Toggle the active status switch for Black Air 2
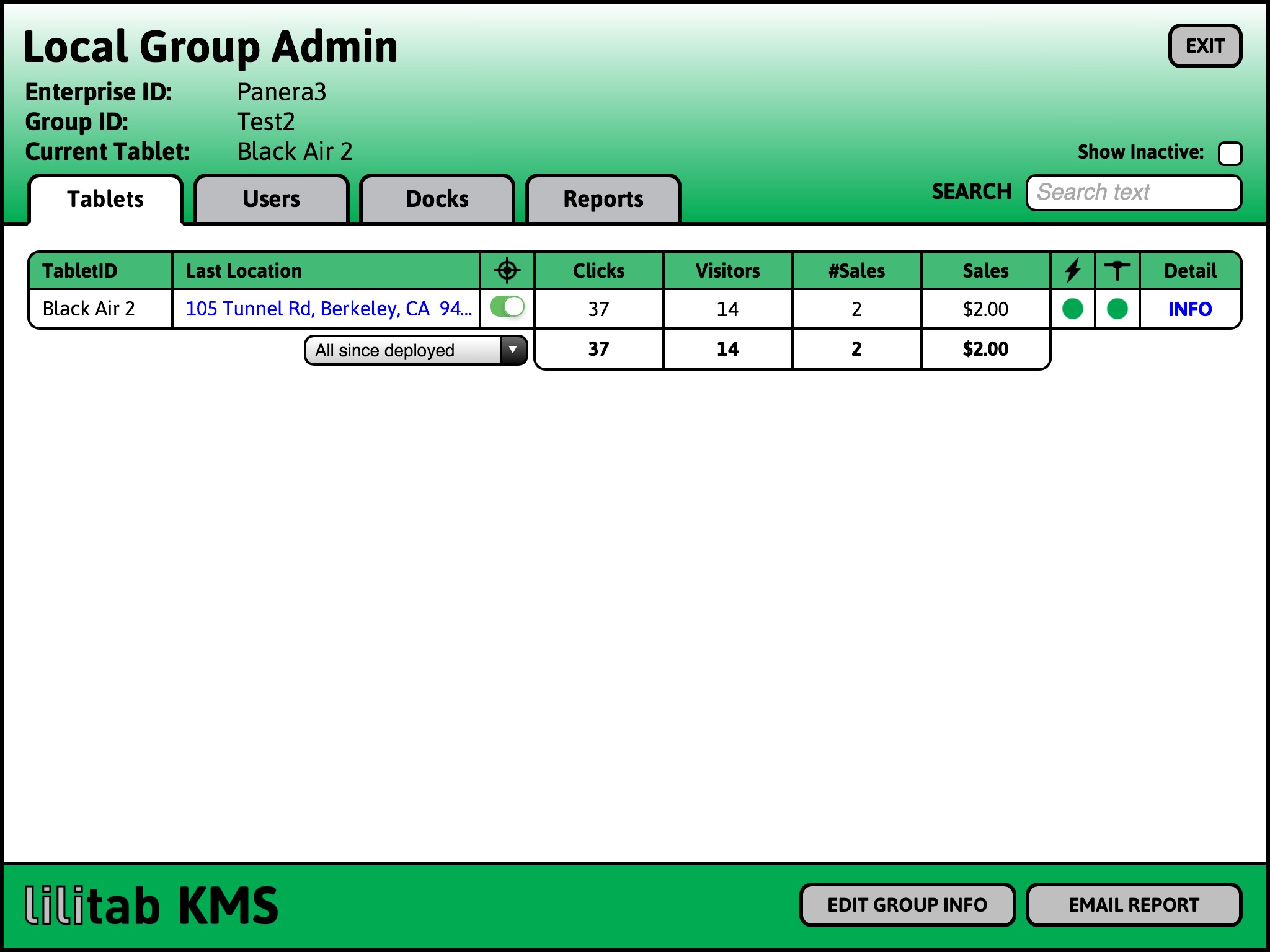The height and width of the screenshot is (952, 1270). (x=506, y=308)
